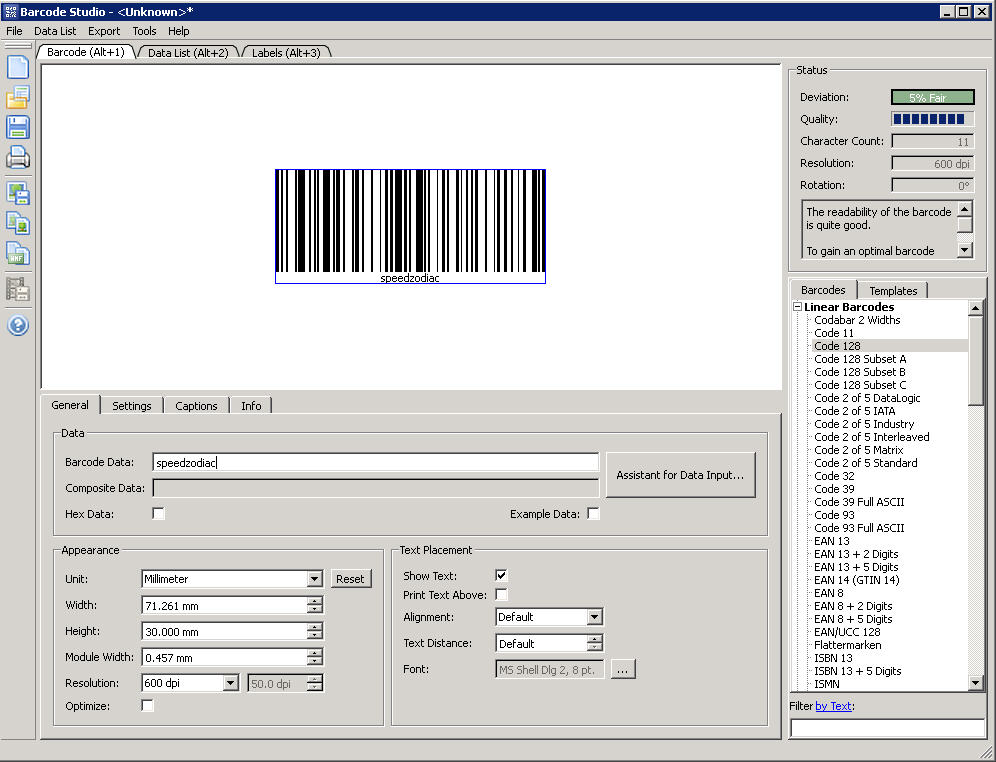Screen dimensions: 996x762
Task: Open help via question mark icon
Action: pos(18,326)
